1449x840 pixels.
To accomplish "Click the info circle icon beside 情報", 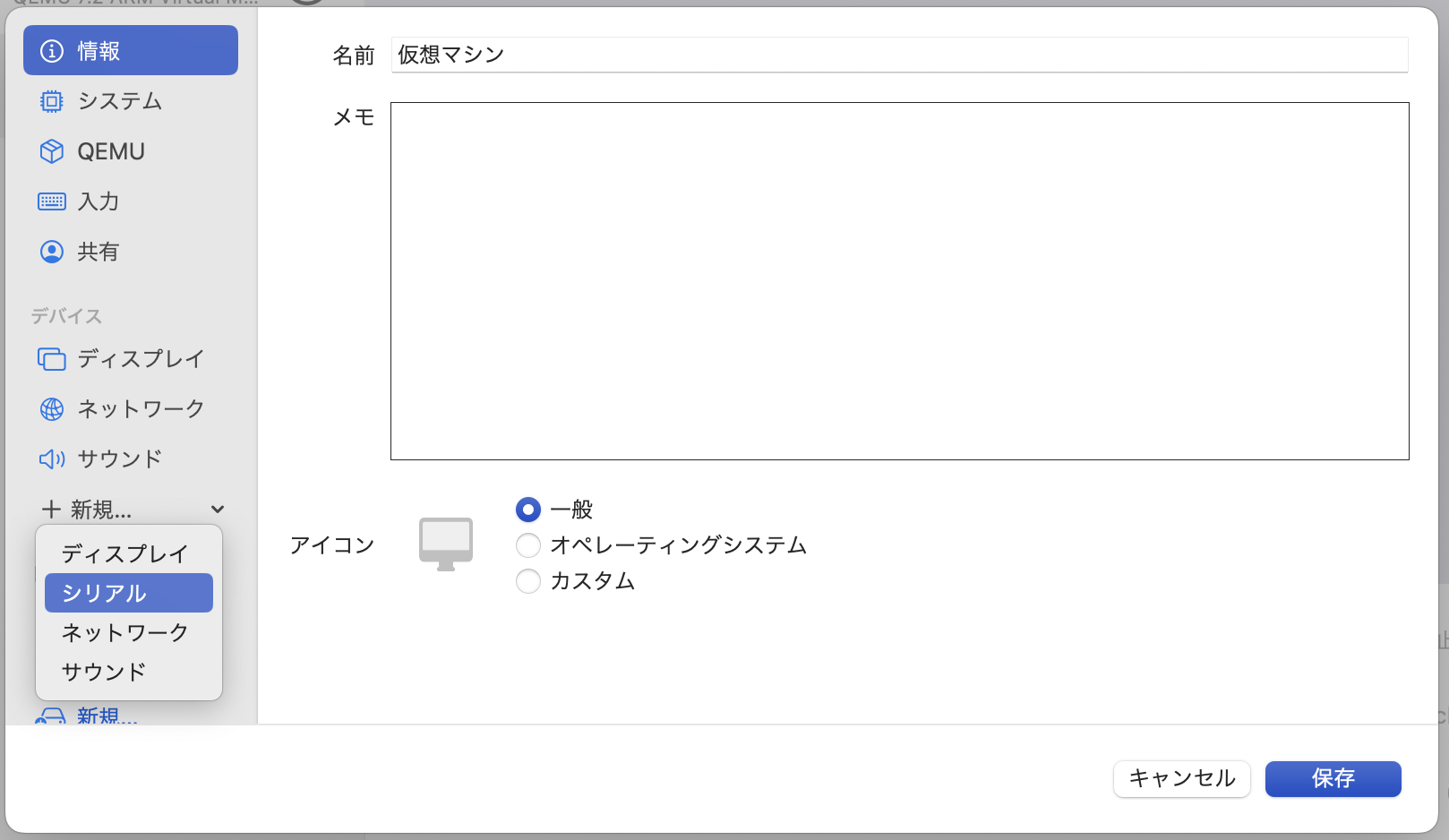I will [x=52, y=51].
